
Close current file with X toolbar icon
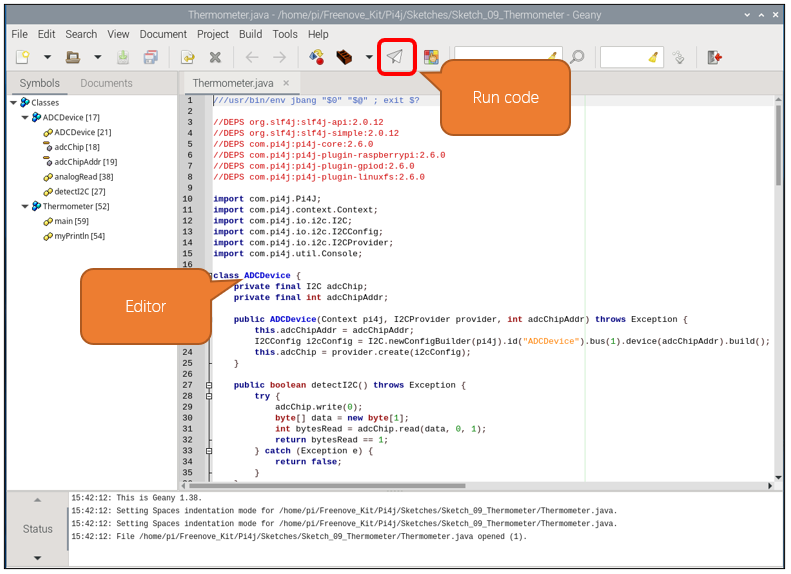[x=215, y=57]
